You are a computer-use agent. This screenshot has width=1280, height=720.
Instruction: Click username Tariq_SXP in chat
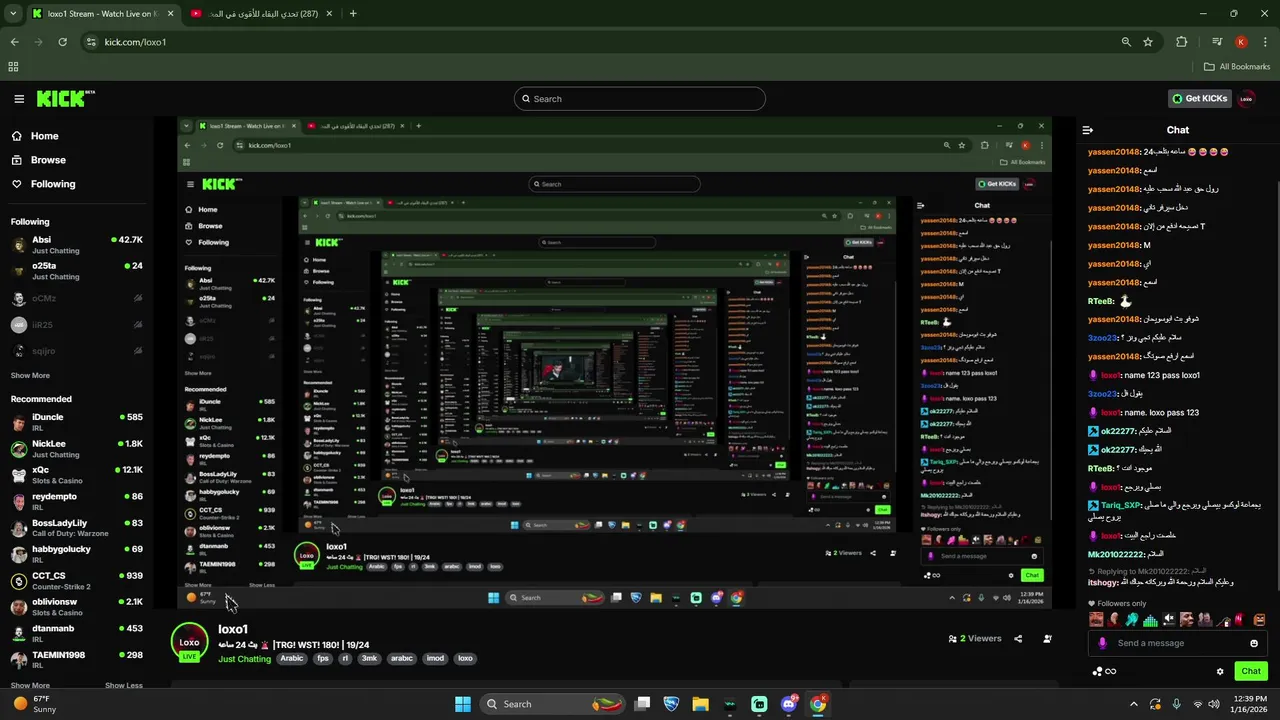tap(1121, 505)
